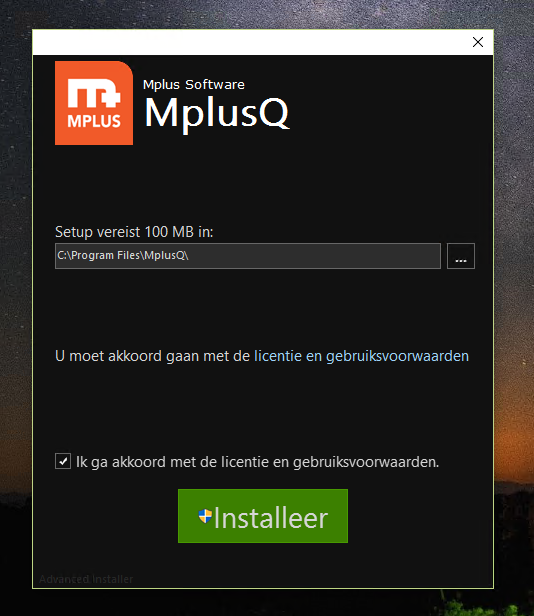Click the 'Ik ga akkoord' checkbox label
Viewport: 534px width, 616px height.
257,462
